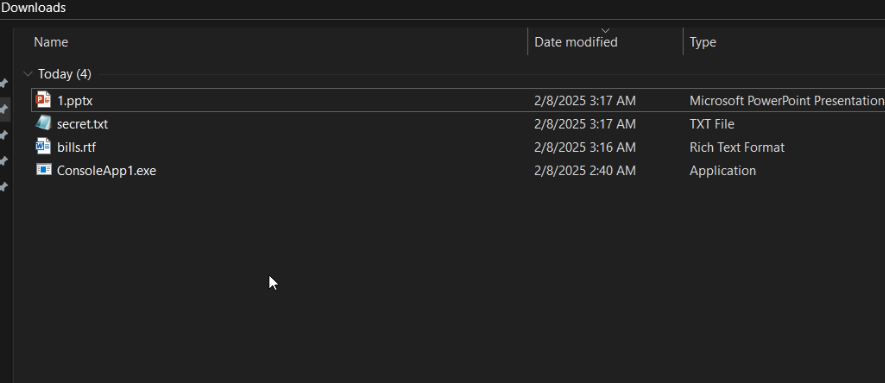Screen dimensions: 885x383
Task: Select the bills.rtf file name
Action: [x=76, y=147]
